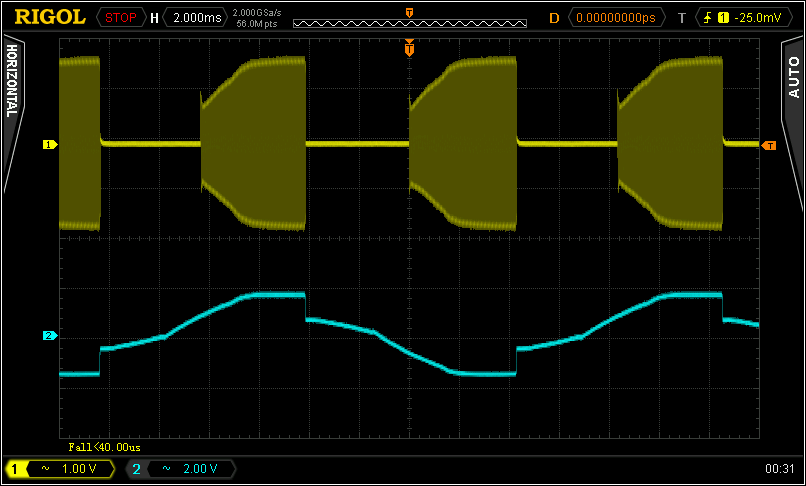This screenshot has height=486, width=806.
Task: Click the 00:31 clock readout
Action: tap(780, 469)
